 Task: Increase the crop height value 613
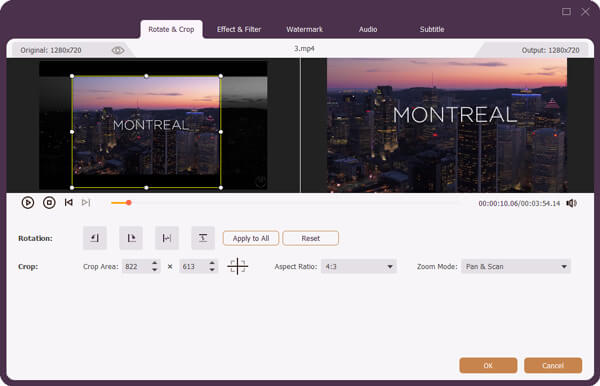pos(212,263)
